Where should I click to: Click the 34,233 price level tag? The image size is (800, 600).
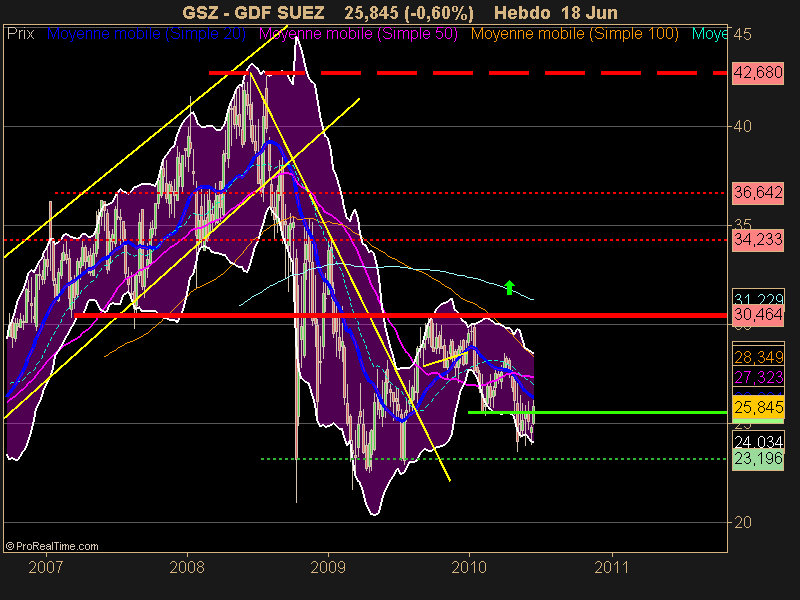pos(758,239)
